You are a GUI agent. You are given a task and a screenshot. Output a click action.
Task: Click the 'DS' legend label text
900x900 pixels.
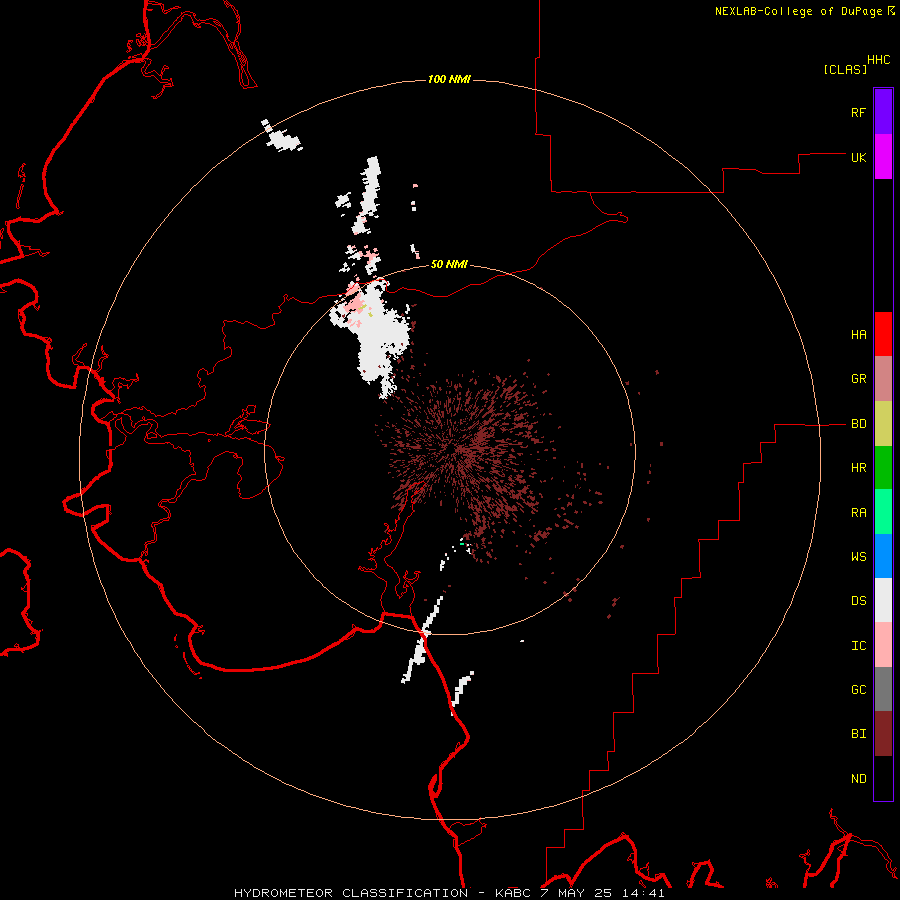pyautogui.click(x=858, y=601)
